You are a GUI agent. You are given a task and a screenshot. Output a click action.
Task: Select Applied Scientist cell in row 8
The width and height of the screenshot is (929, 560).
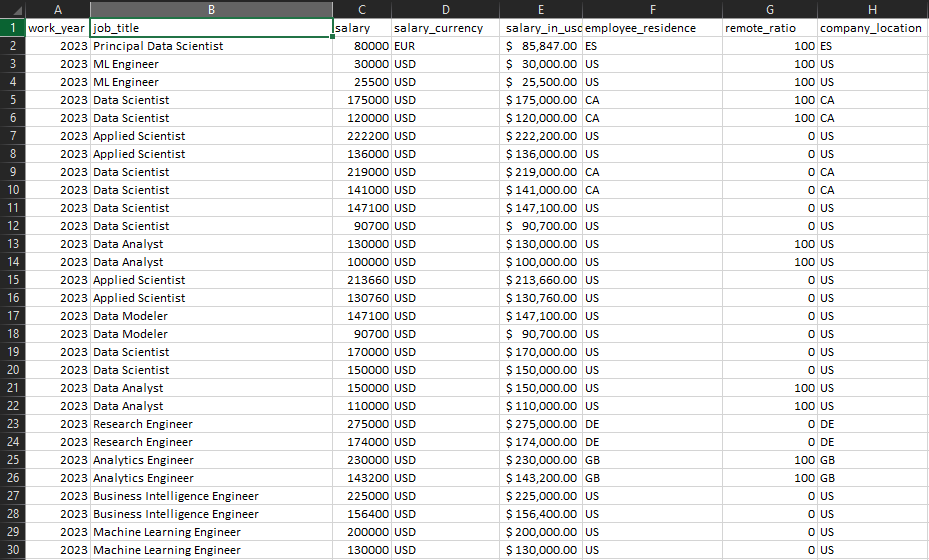(x=211, y=154)
